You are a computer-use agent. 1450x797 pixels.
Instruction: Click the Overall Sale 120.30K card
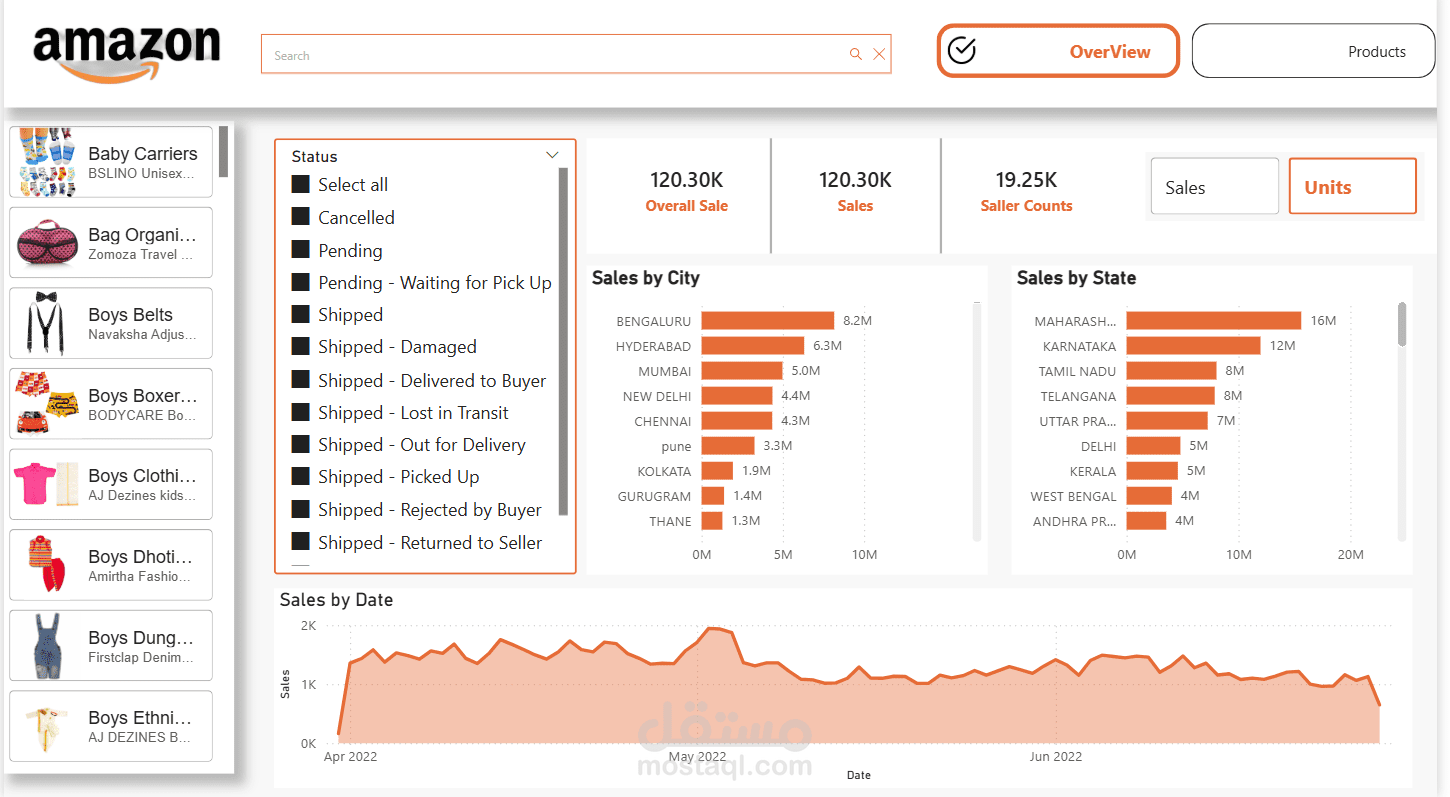pos(686,192)
